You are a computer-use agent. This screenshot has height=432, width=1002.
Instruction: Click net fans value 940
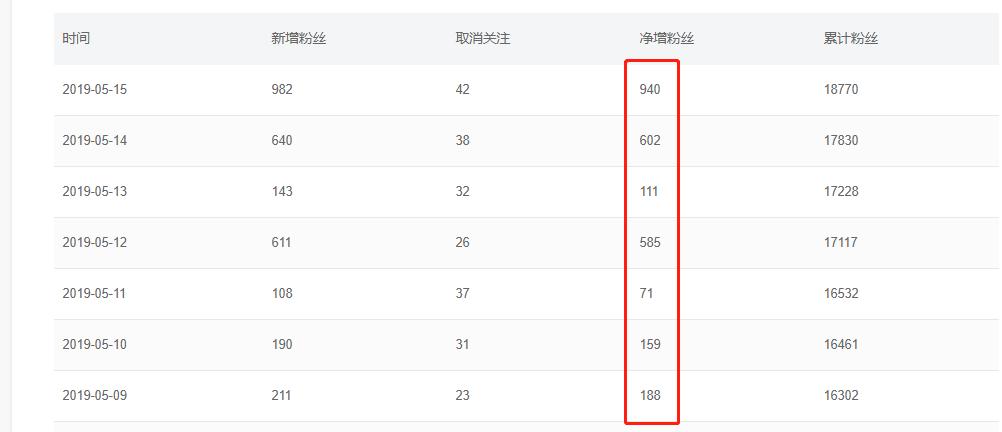coord(650,90)
